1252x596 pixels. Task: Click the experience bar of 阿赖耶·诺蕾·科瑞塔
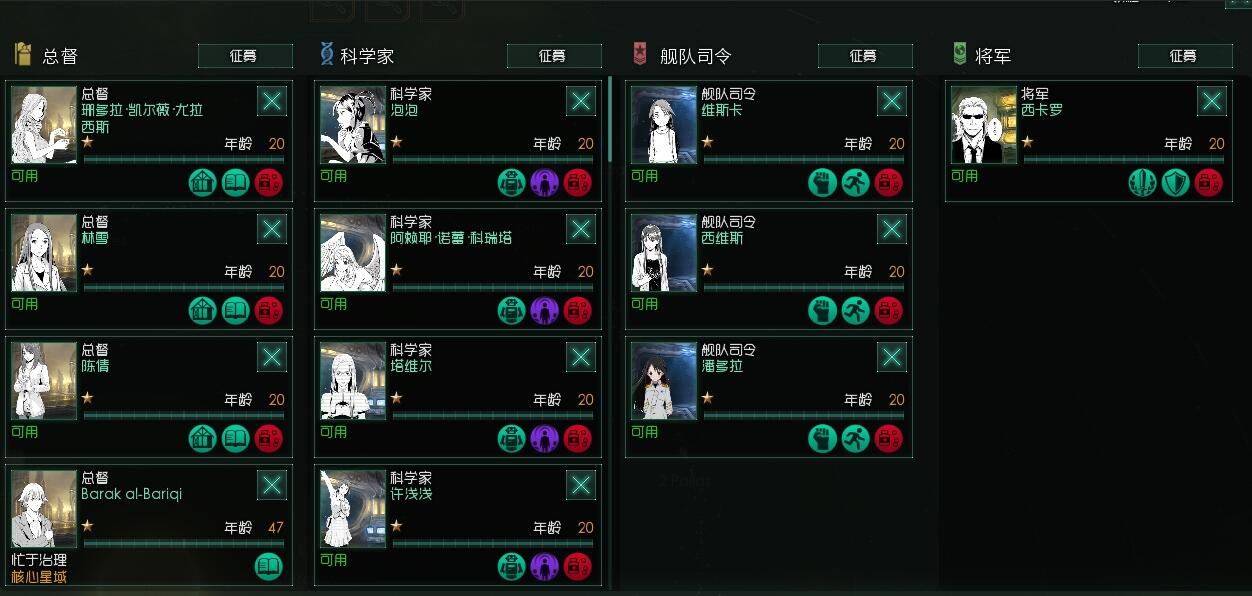click(x=493, y=287)
